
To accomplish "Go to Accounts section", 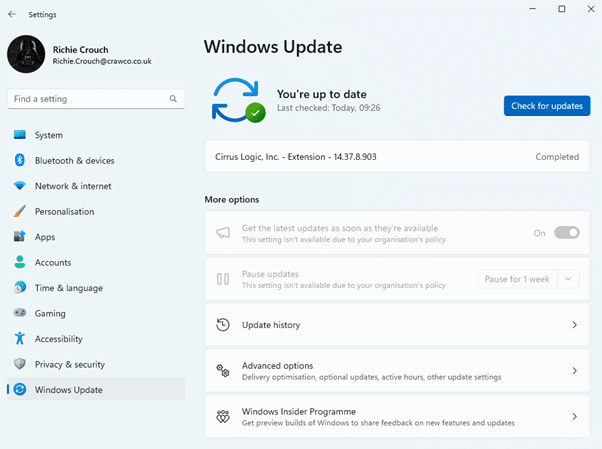I will [x=96, y=262].
